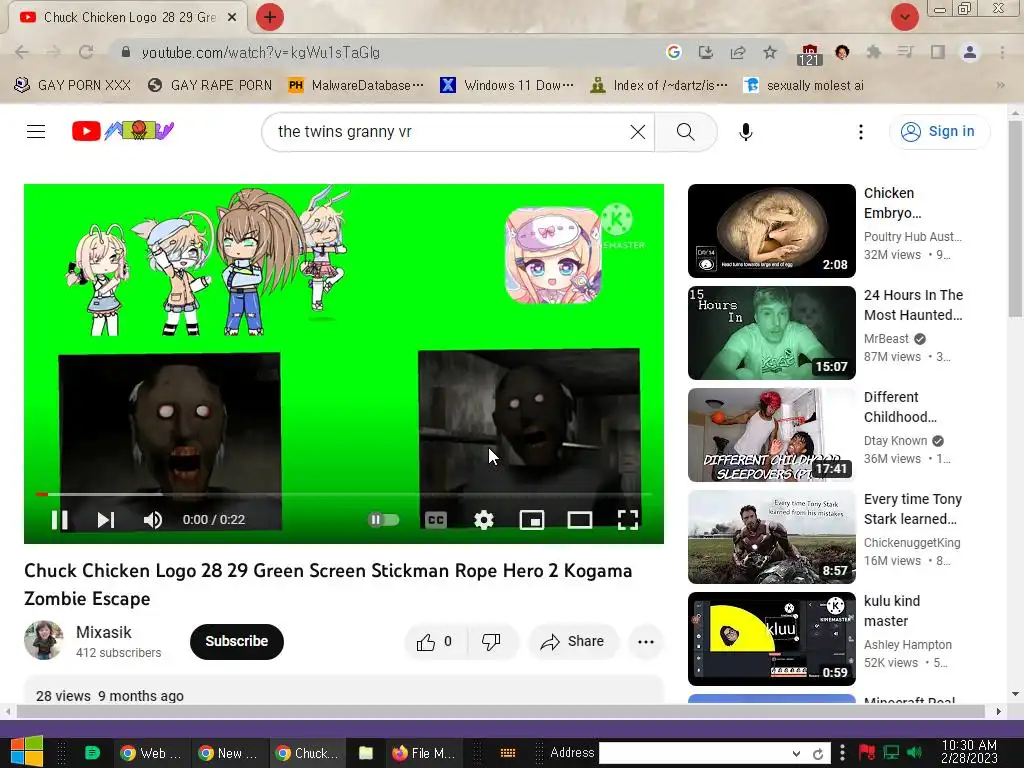Open the media control playlist icon
Image resolution: width=1024 pixels, height=768 pixels.
(905, 52)
